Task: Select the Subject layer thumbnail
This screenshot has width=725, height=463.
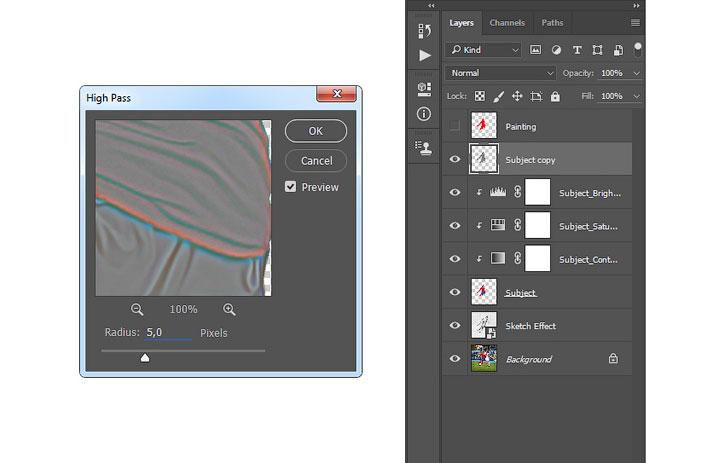Action: (x=484, y=292)
